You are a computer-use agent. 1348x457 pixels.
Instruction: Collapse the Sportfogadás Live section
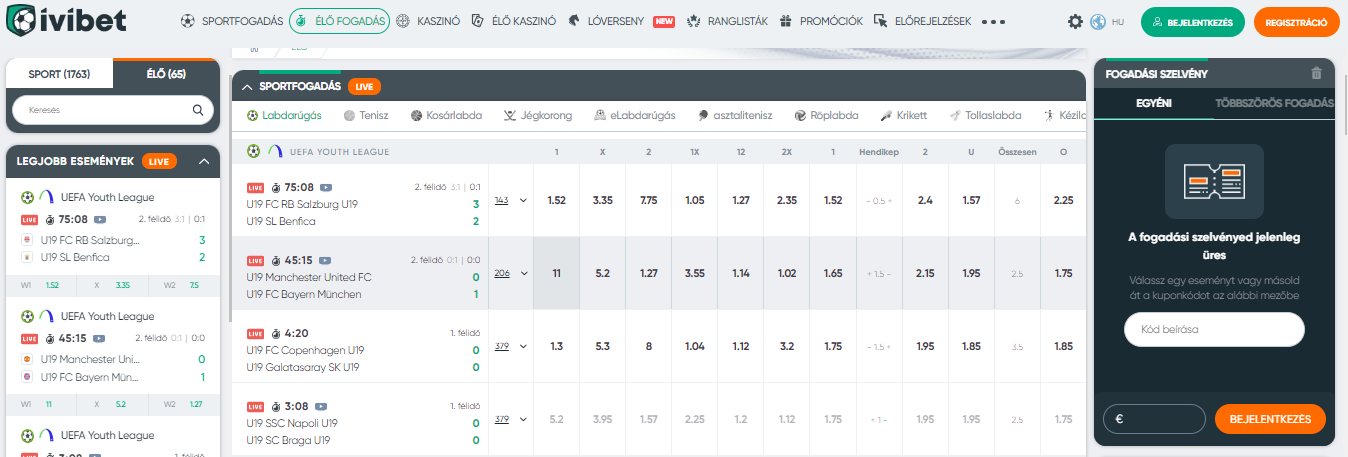[x=246, y=87]
